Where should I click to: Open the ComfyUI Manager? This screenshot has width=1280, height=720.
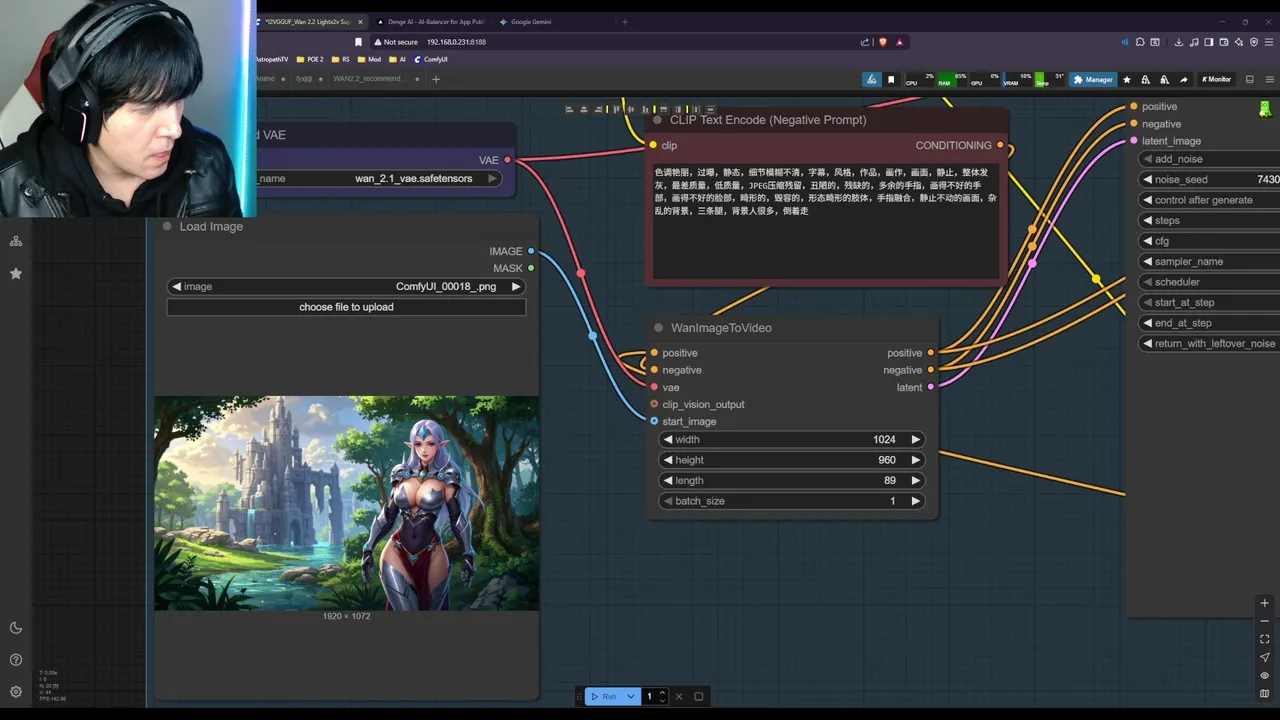click(x=1092, y=79)
